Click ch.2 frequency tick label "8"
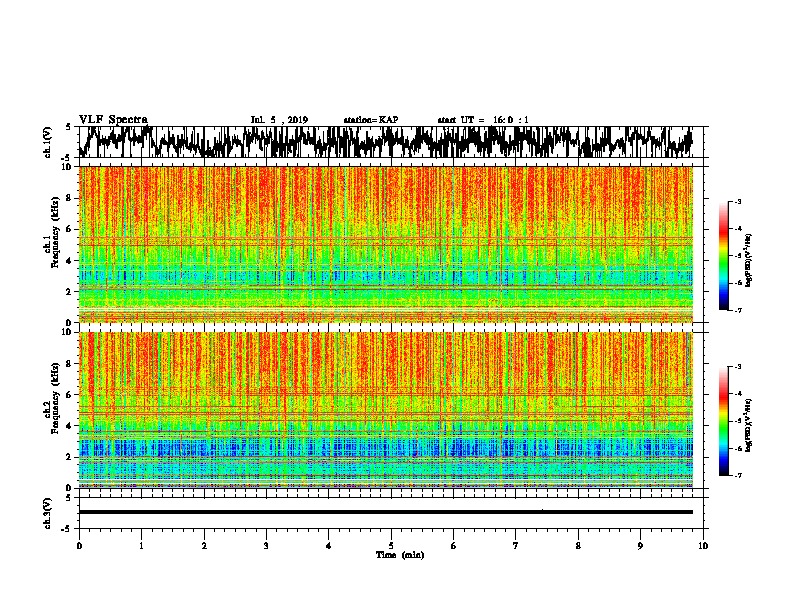 70,364
